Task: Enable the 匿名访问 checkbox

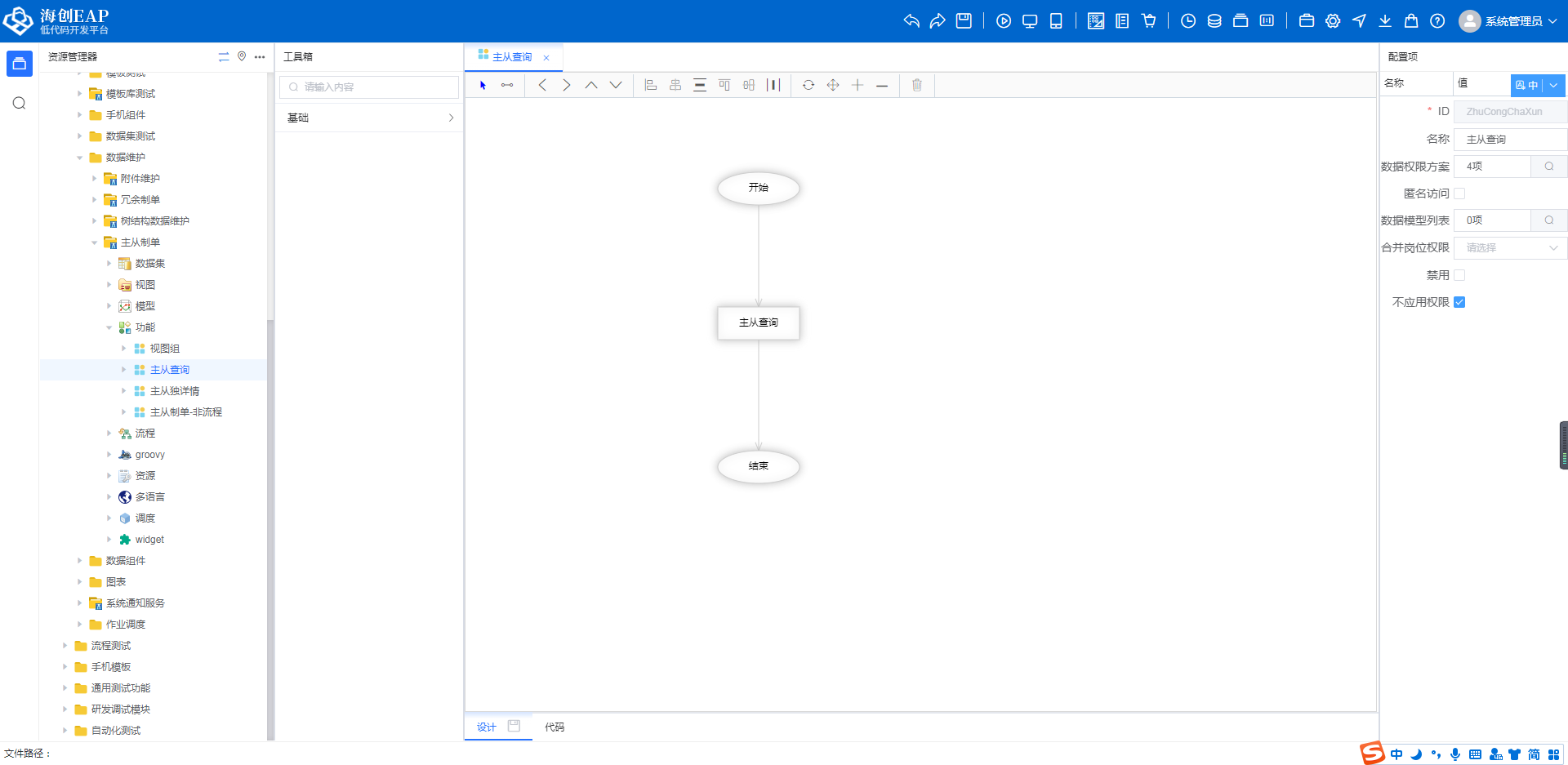Action: coord(1459,193)
